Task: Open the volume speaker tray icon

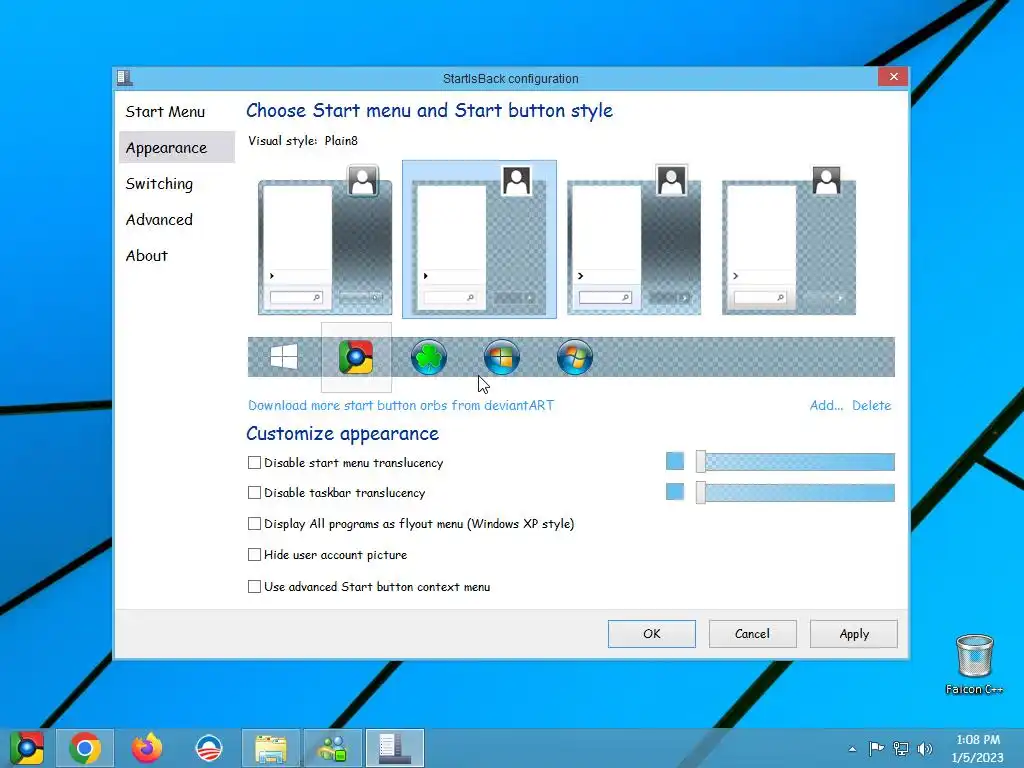Action: pyautogui.click(x=925, y=748)
